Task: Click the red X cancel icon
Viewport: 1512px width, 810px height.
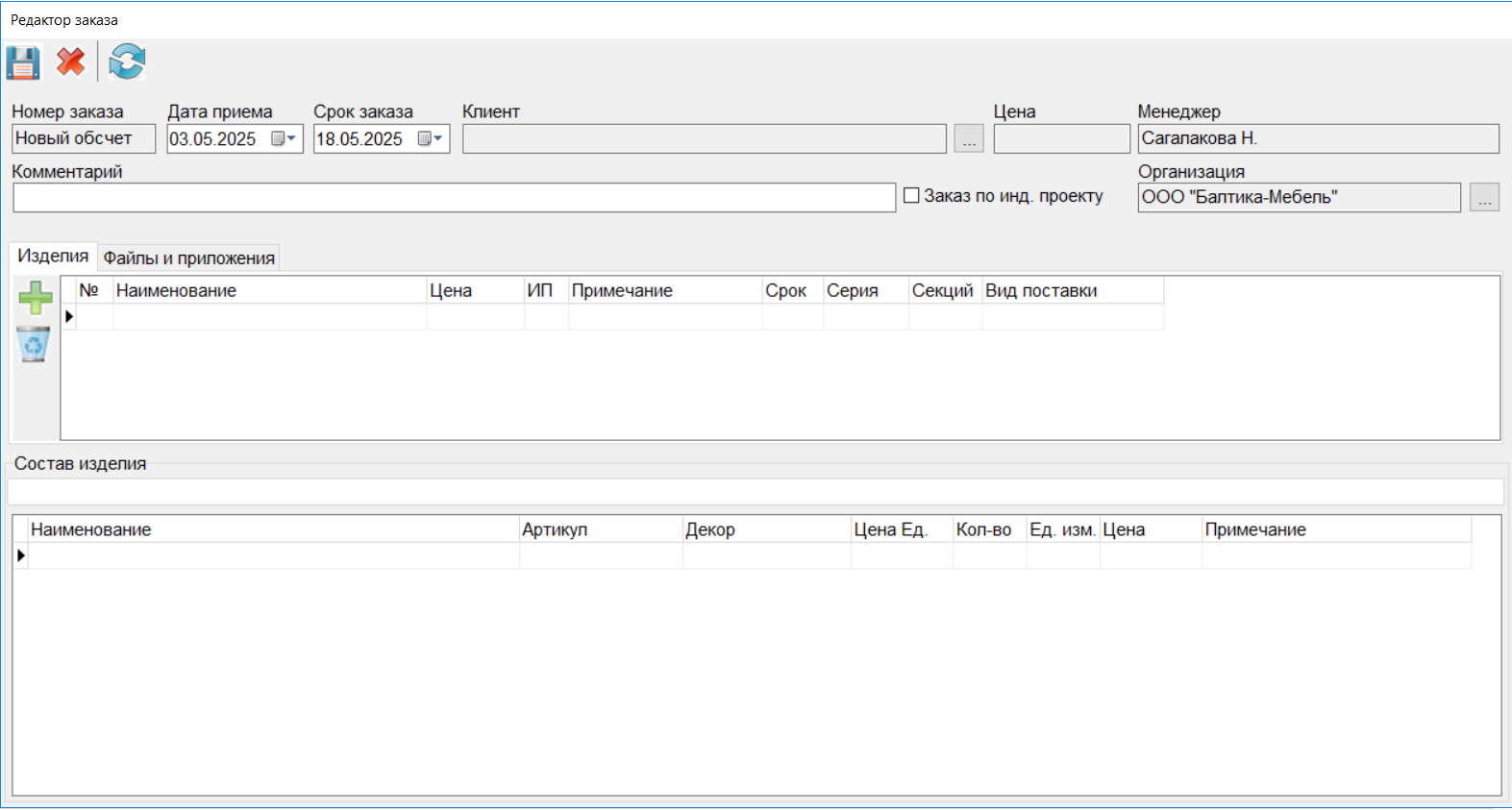Action: 71,63
